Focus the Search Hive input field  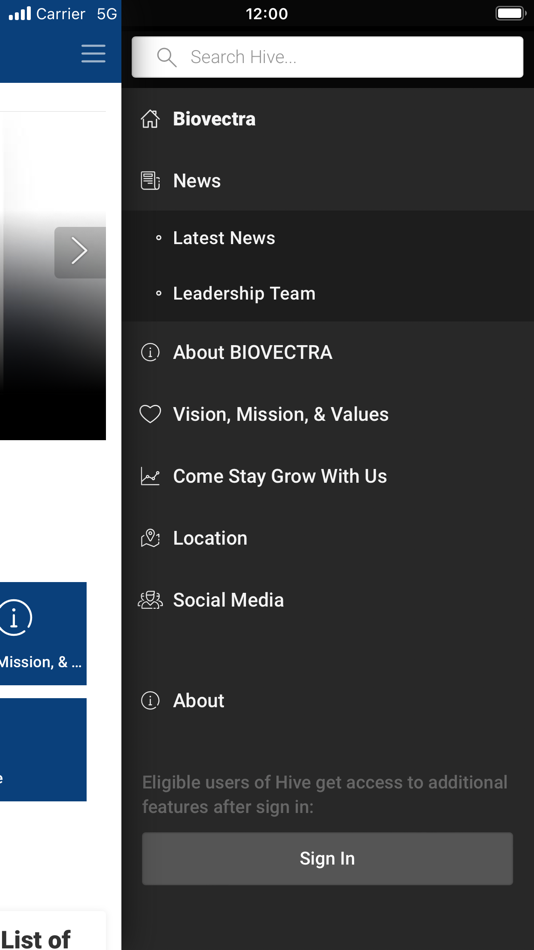click(327, 57)
